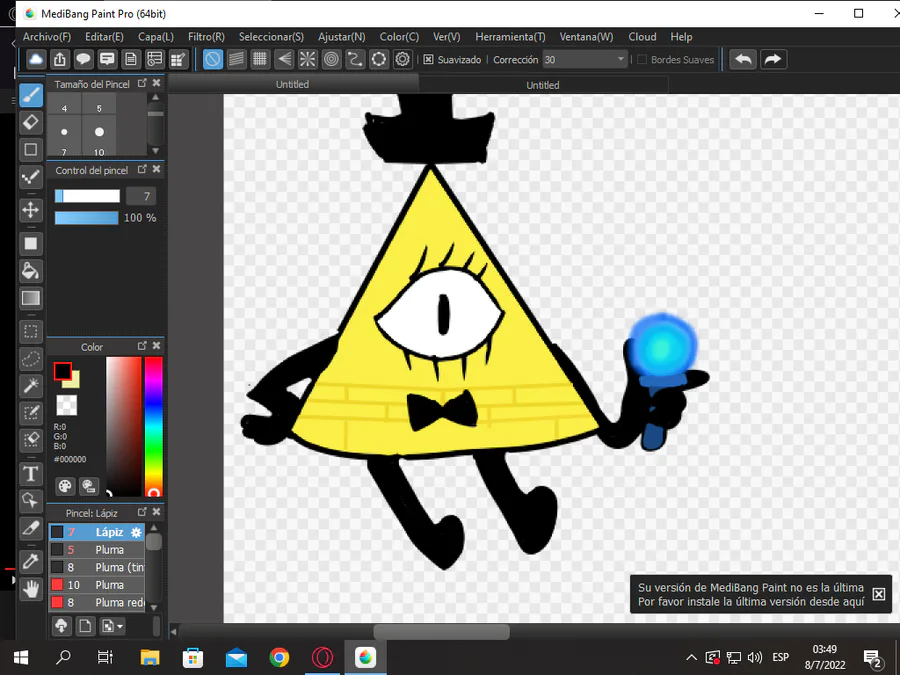Screen dimensions: 900x675
Task: Select the Move tool
Action: [31, 210]
